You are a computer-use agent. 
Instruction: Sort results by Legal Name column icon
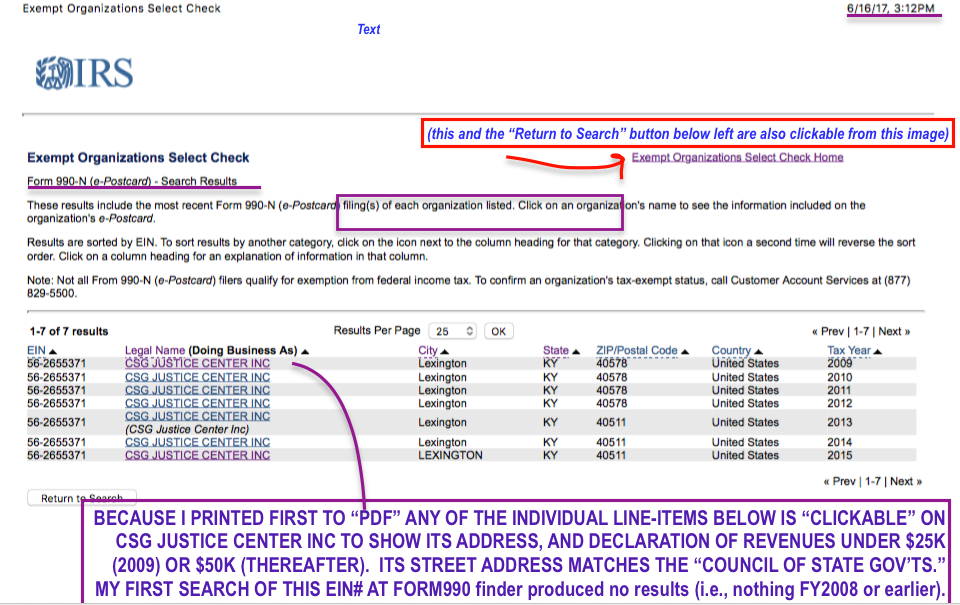(305, 351)
